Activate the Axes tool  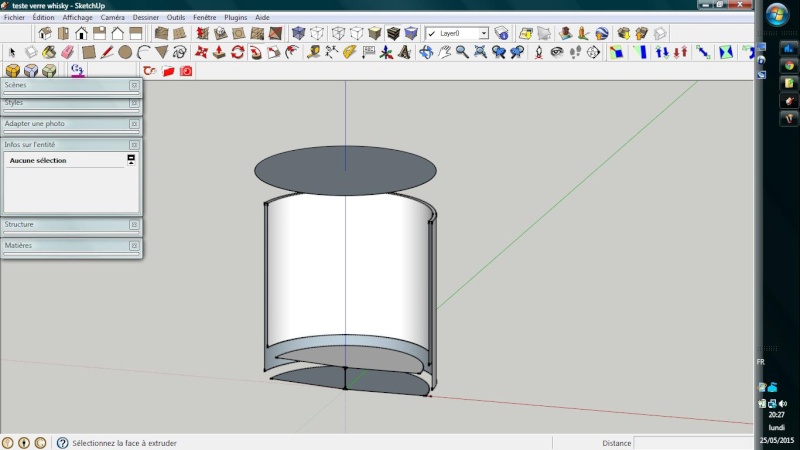[x=386, y=52]
